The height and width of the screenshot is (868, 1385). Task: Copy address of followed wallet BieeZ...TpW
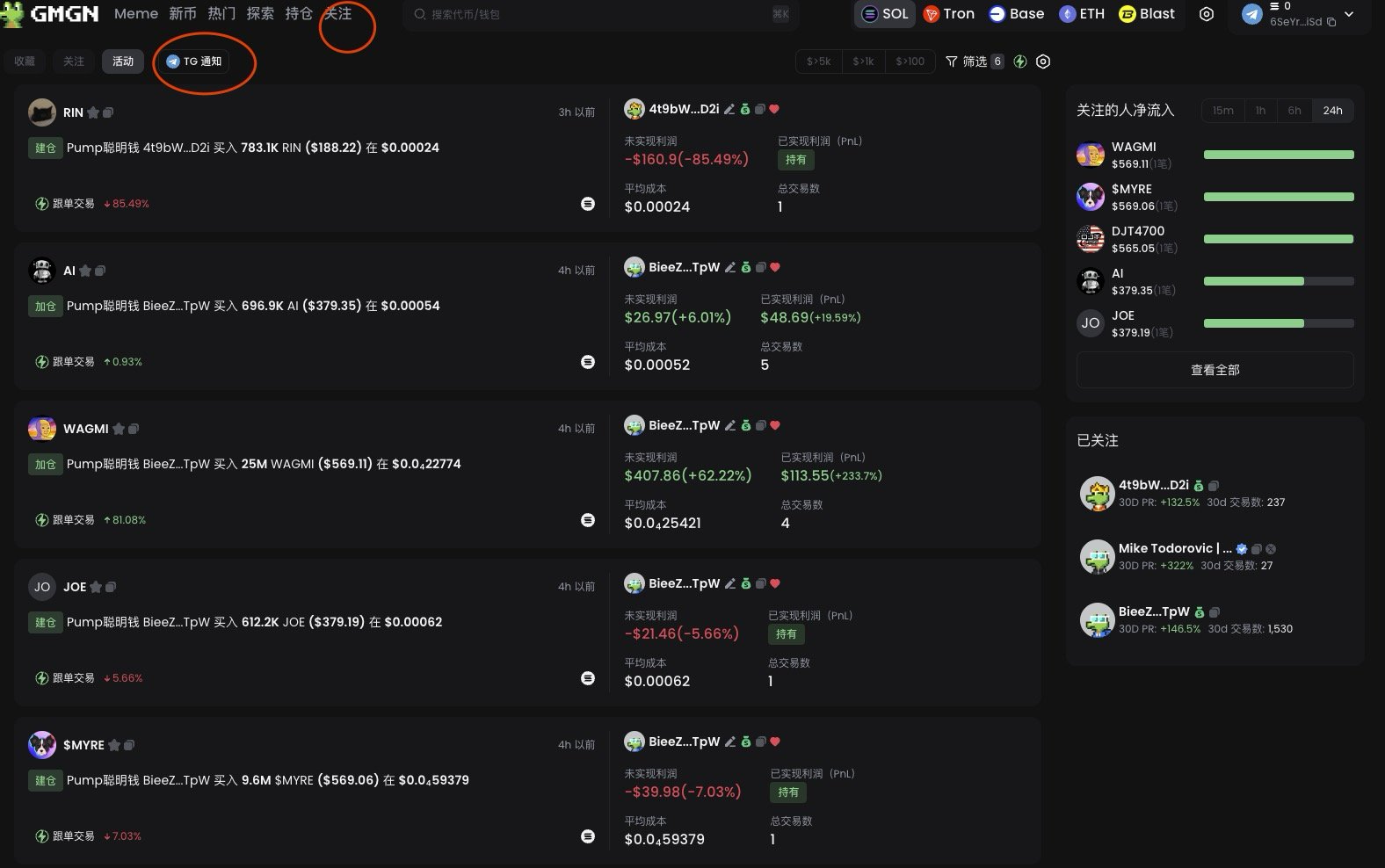click(1214, 612)
